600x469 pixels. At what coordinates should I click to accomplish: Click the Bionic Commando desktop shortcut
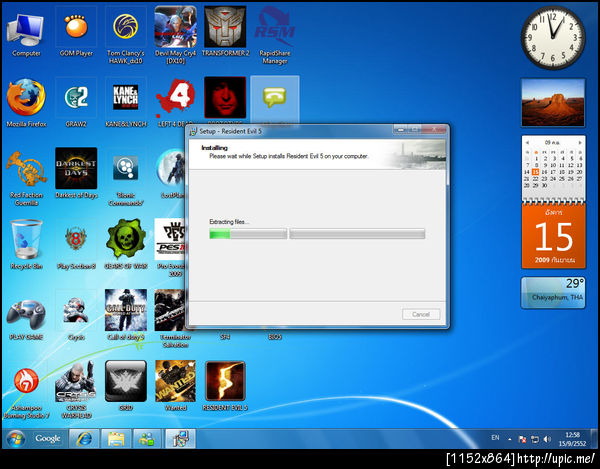click(126, 178)
